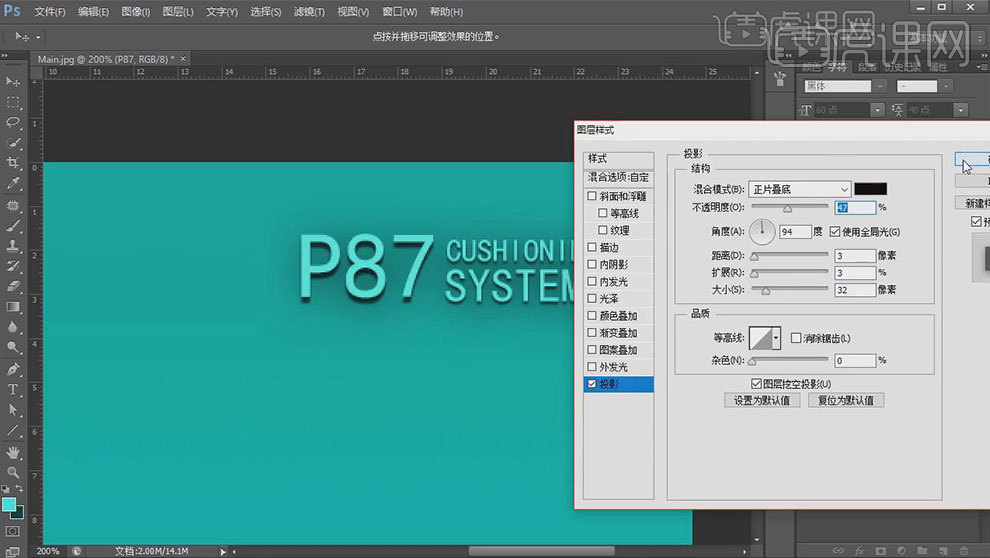
Task: Expand the 等高线 contour picker arrow
Action: [x=775, y=338]
